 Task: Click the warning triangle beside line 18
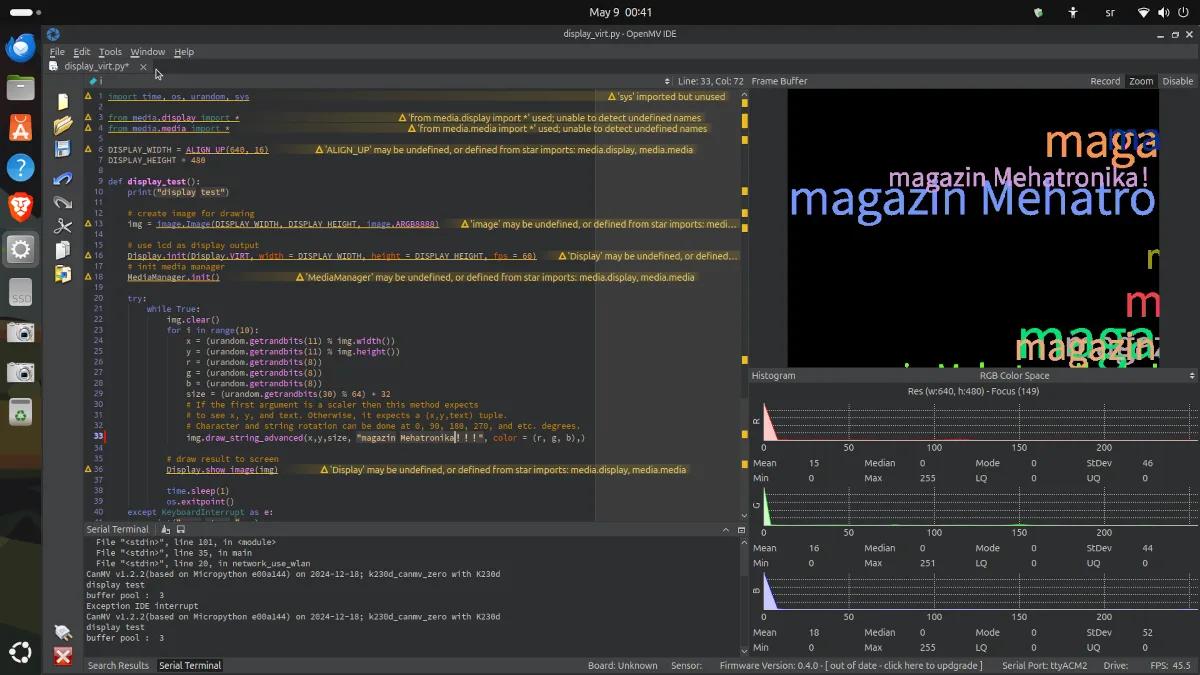[89, 277]
